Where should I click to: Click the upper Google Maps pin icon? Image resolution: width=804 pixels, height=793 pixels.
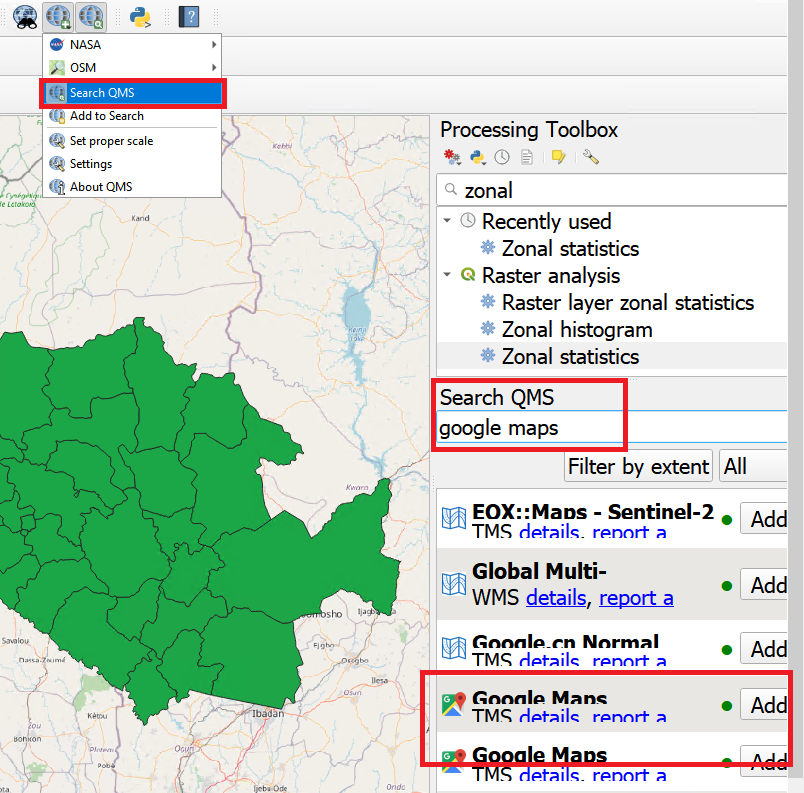coord(454,704)
